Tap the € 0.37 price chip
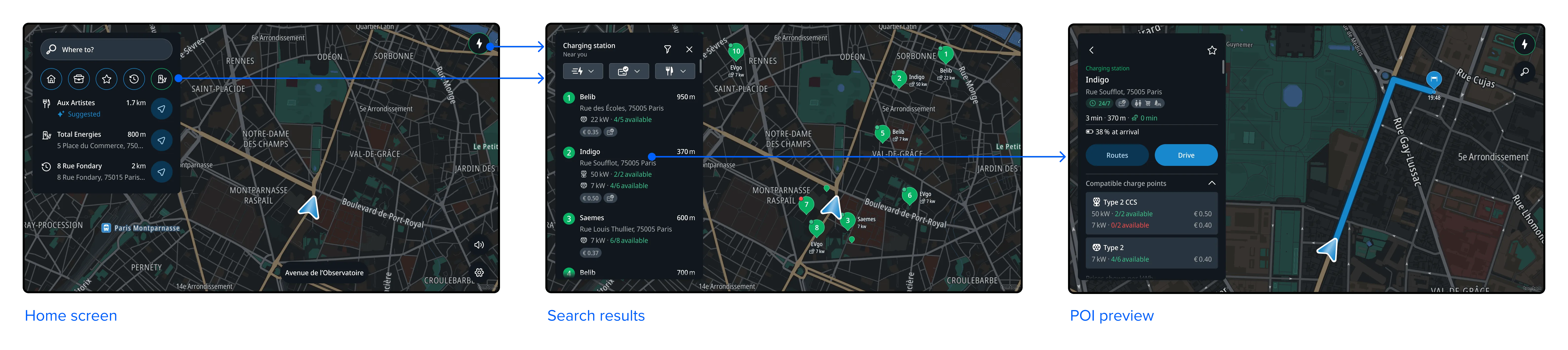 pos(590,253)
